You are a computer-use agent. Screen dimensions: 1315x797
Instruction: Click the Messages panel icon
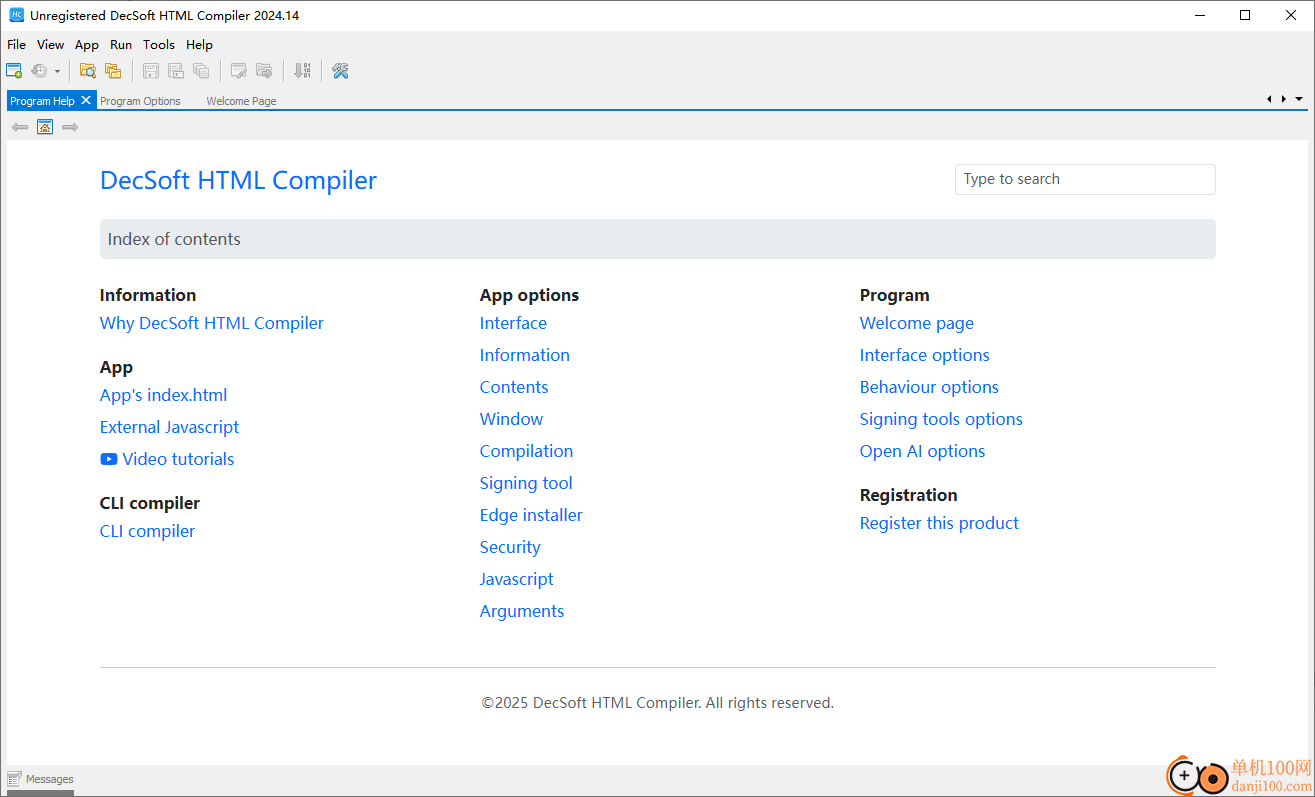pos(14,779)
